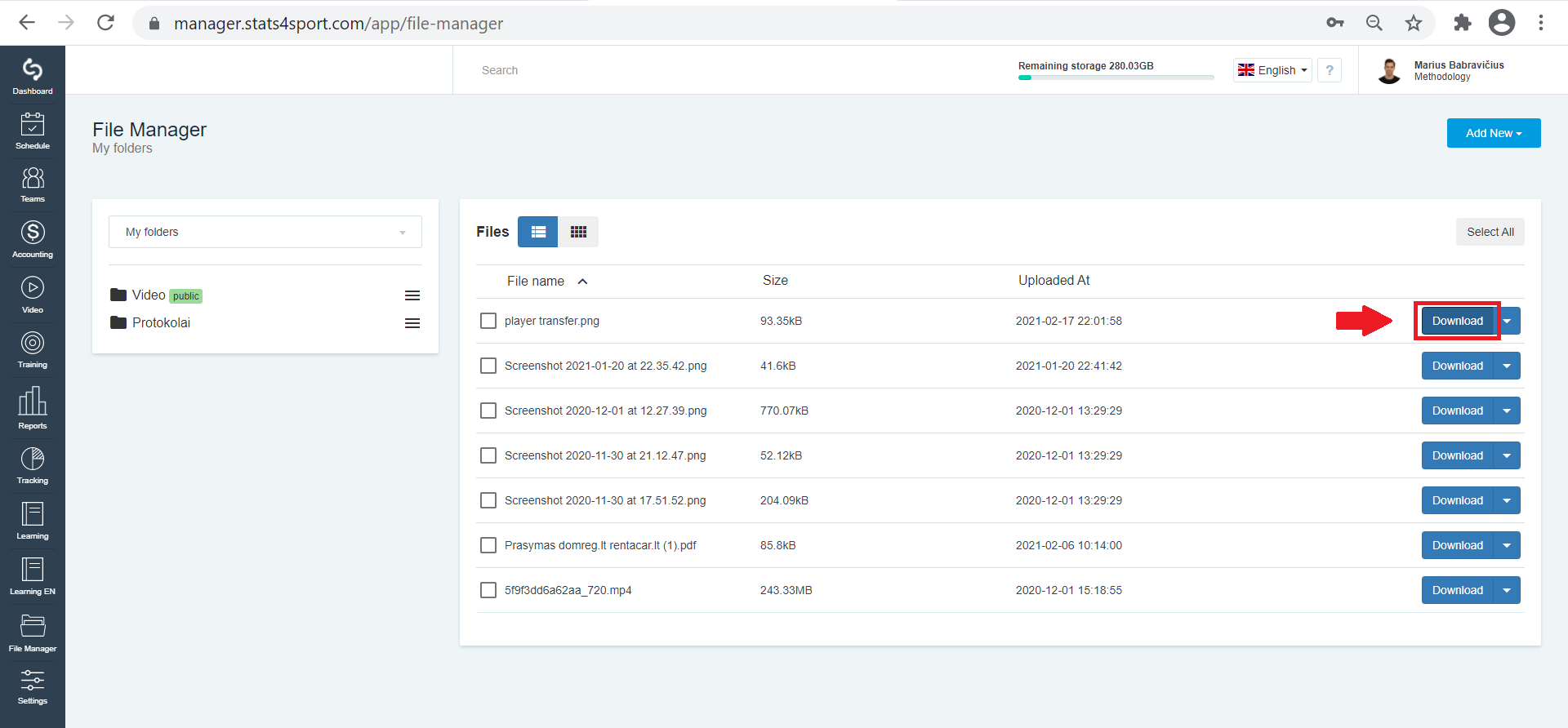This screenshot has width=1568, height=728.
Task: Open Video folder options menu icon
Action: pos(412,295)
